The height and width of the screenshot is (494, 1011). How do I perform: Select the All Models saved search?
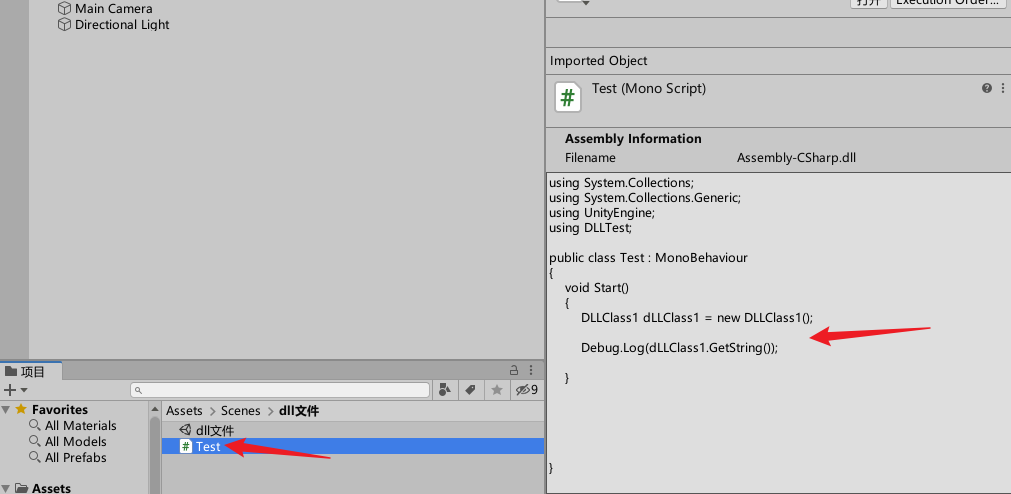tap(75, 442)
